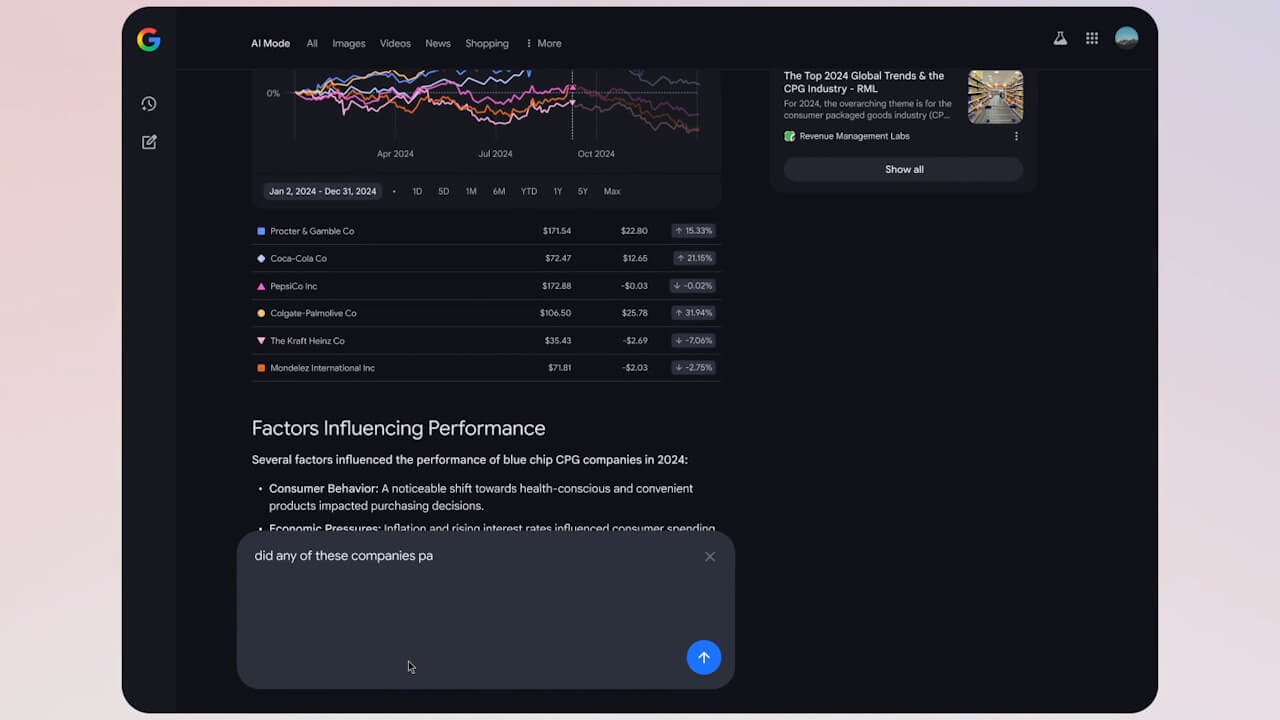Screen dimensions: 1280x720
Task: Expand the More search options menu
Action: (x=544, y=44)
